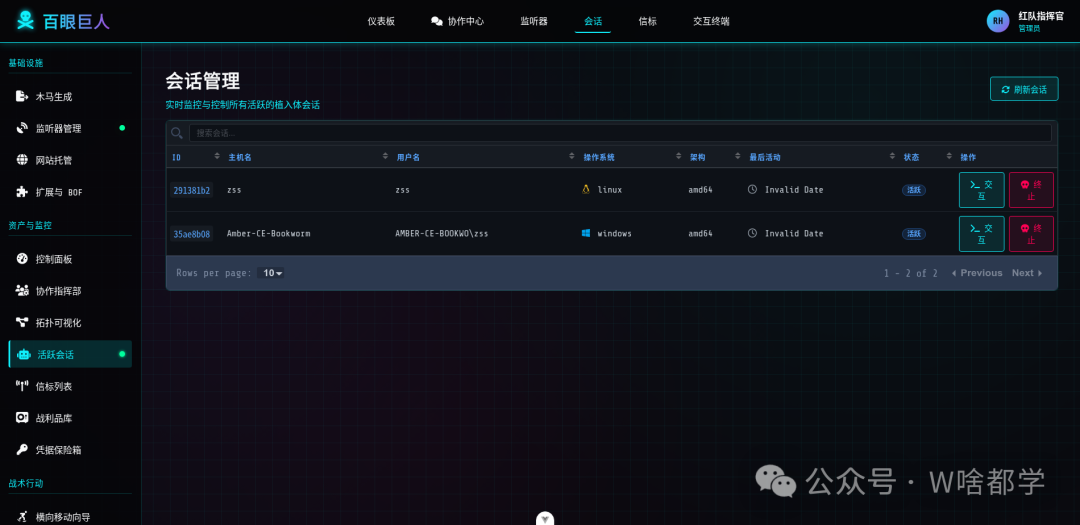Open 木马生成 in the sidebar
The height and width of the screenshot is (525, 1080).
coord(70,96)
